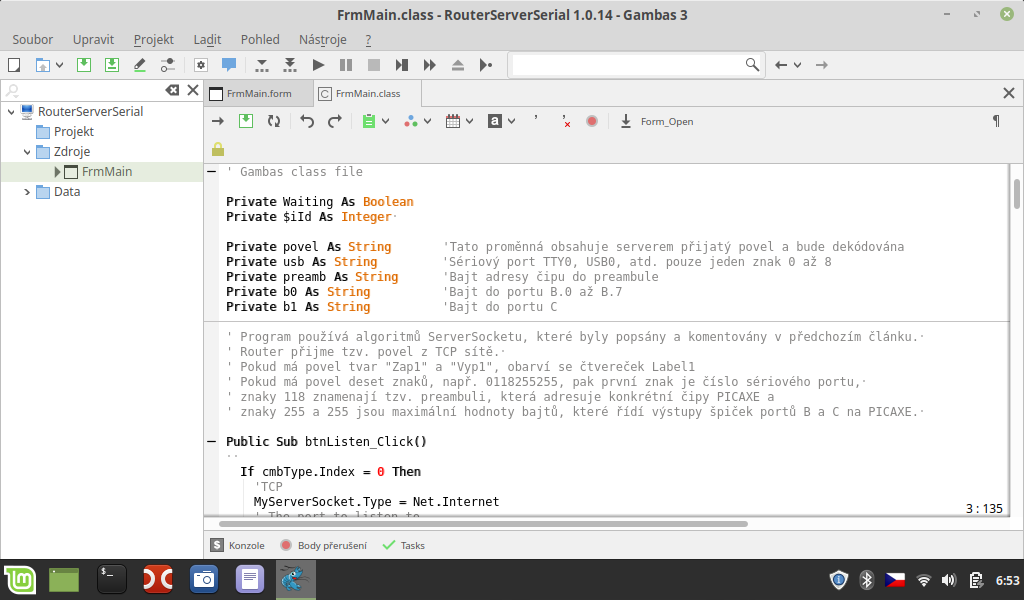
Task: Click the new project icon
Action: [14, 65]
